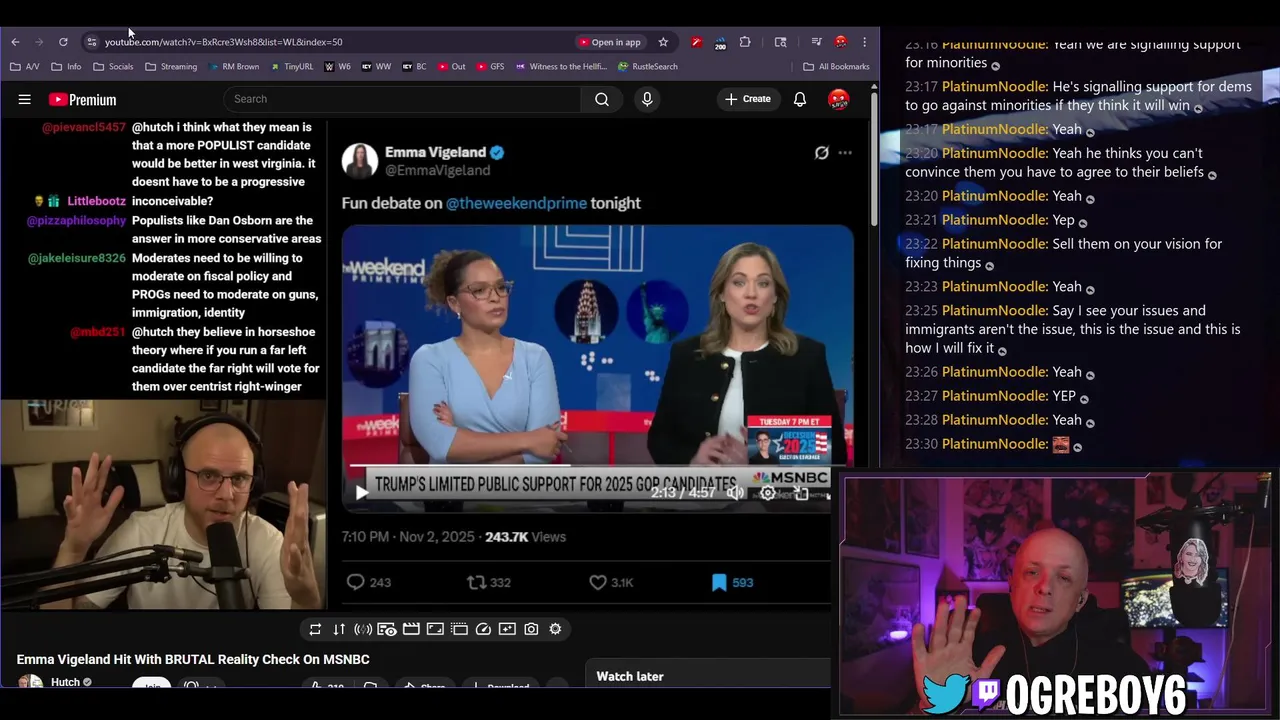Open the RM Brown bookmark
This screenshot has width=1280, height=720.
click(x=234, y=67)
